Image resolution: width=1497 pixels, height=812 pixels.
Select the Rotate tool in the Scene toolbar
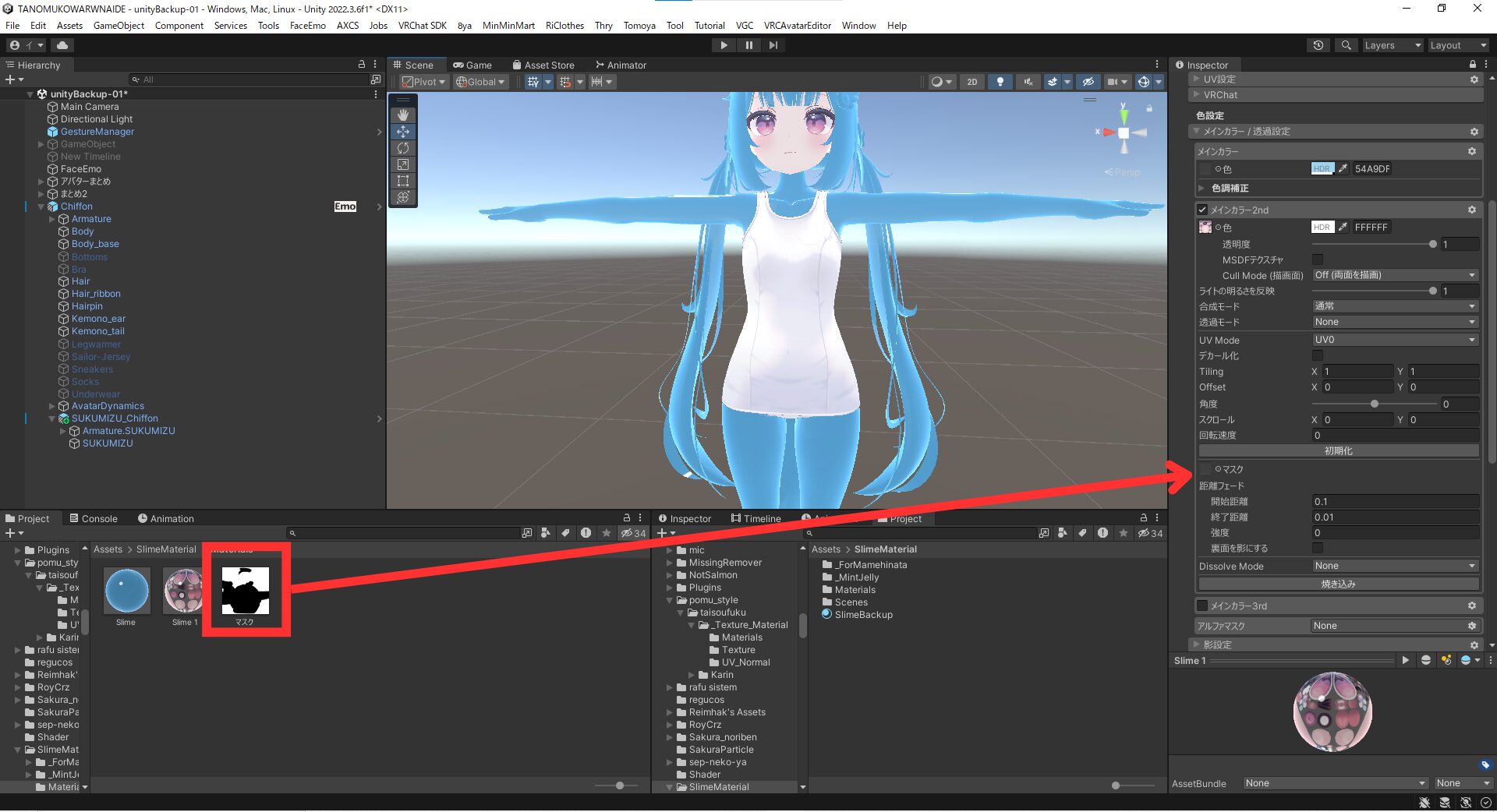click(x=404, y=148)
